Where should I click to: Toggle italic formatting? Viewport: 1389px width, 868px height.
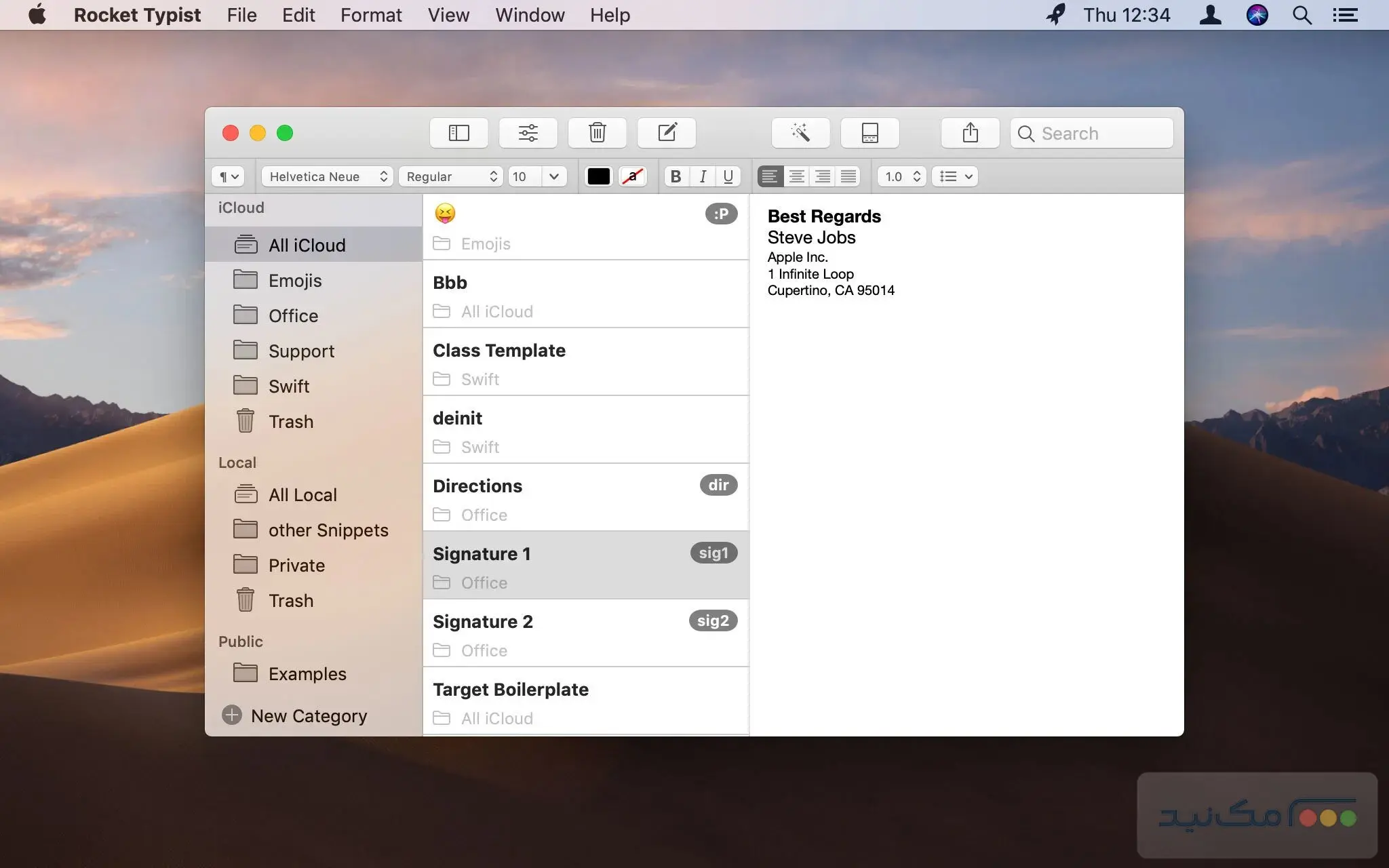pyautogui.click(x=703, y=176)
